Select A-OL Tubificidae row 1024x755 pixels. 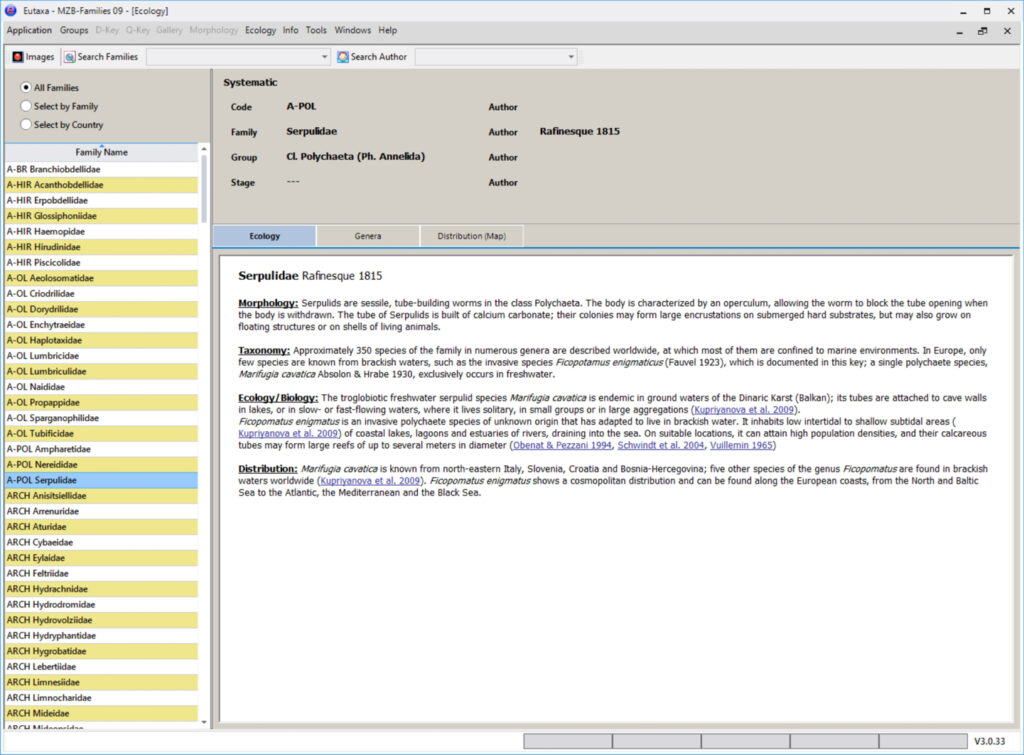pos(101,434)
